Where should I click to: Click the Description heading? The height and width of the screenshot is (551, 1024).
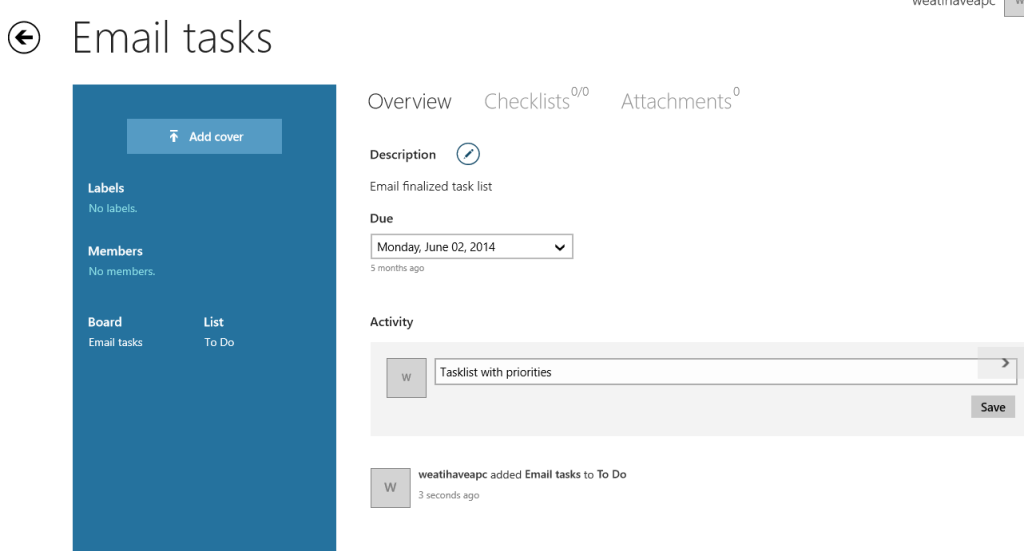(x=402, y=155)
